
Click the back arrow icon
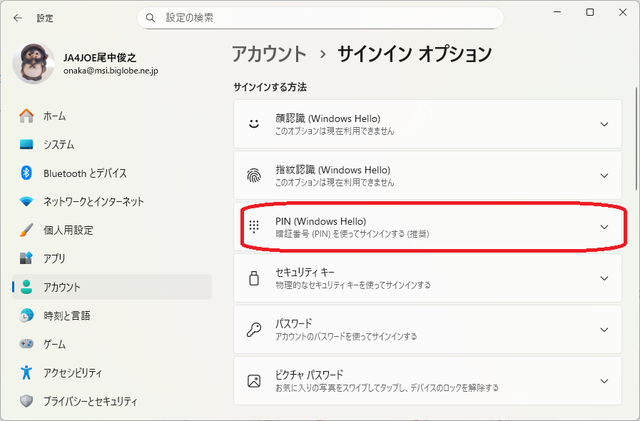click(18, 18)
